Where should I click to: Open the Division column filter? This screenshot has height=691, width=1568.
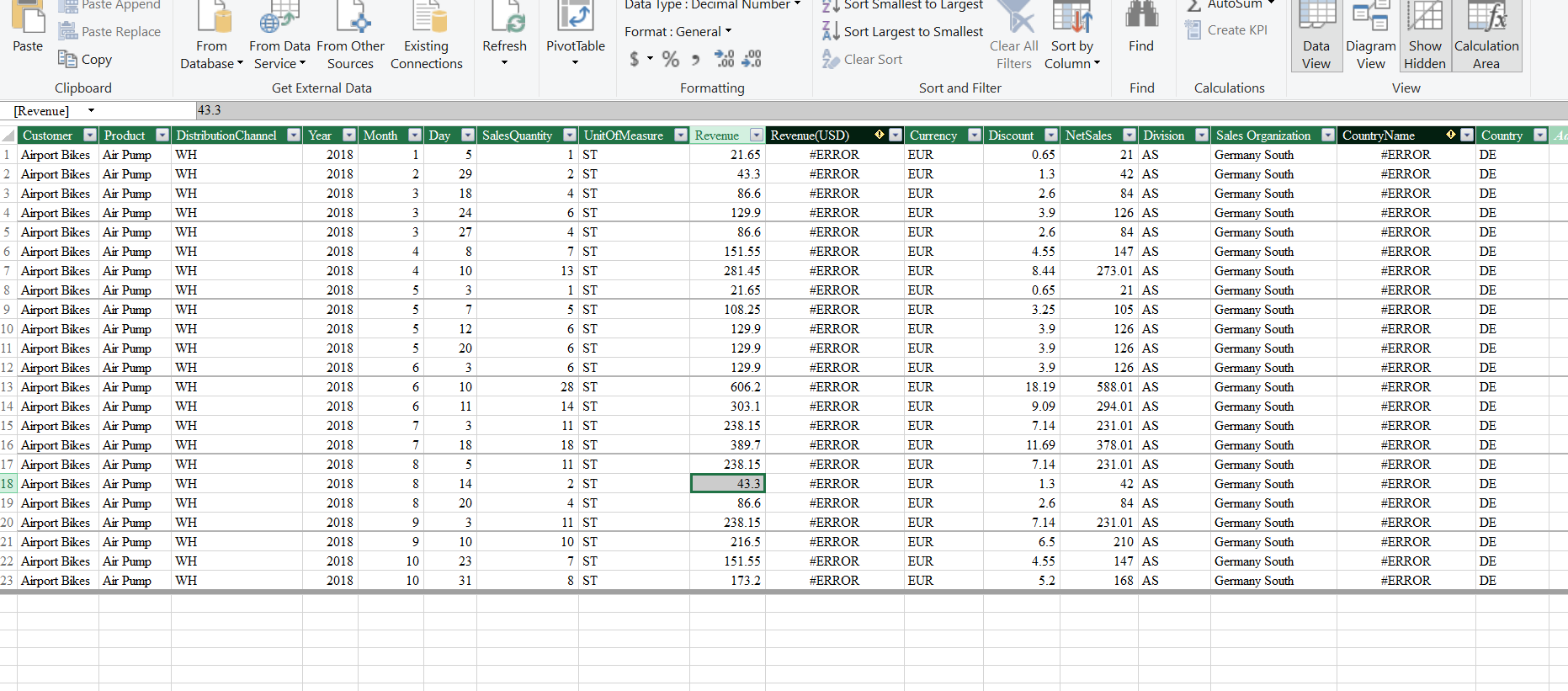click(1202, 136)
